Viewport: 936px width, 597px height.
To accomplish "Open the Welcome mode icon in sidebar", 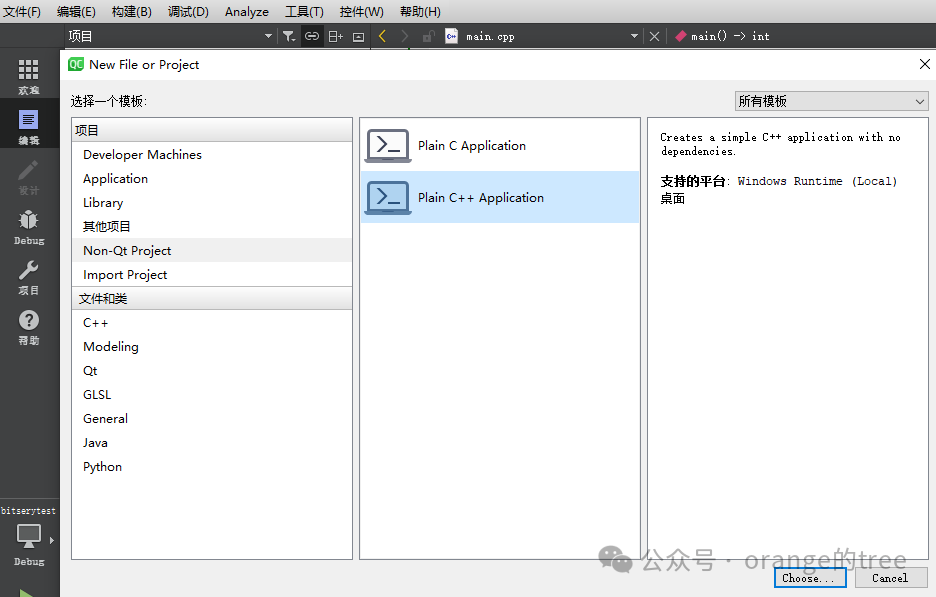I will tap(28, 70).
